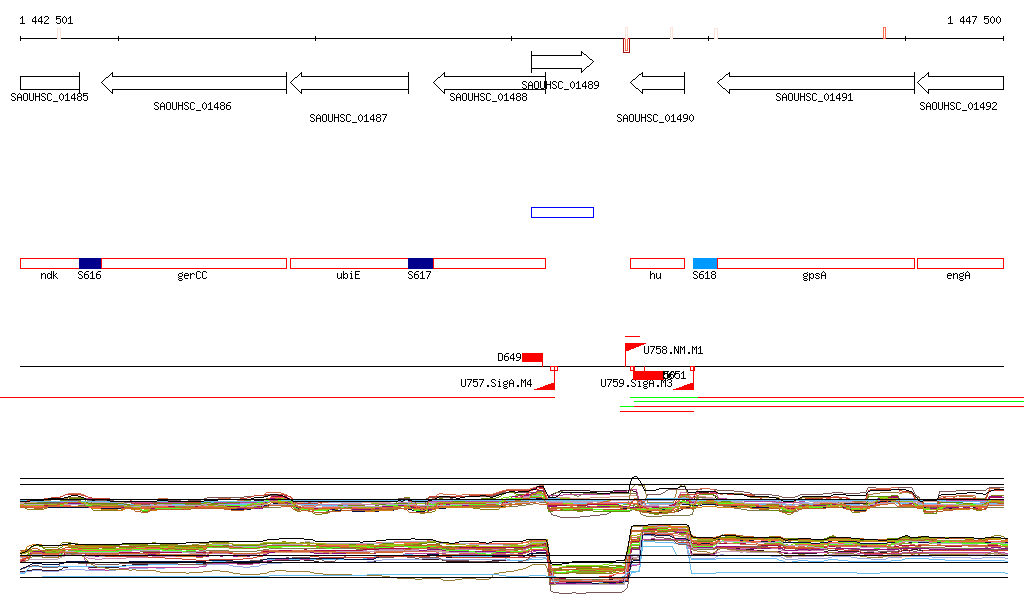This screenshot has height=611, width=1024.
Task: Click the red block below U758.NM.M1
Action: pyautogui.click(x=648, y=375)
